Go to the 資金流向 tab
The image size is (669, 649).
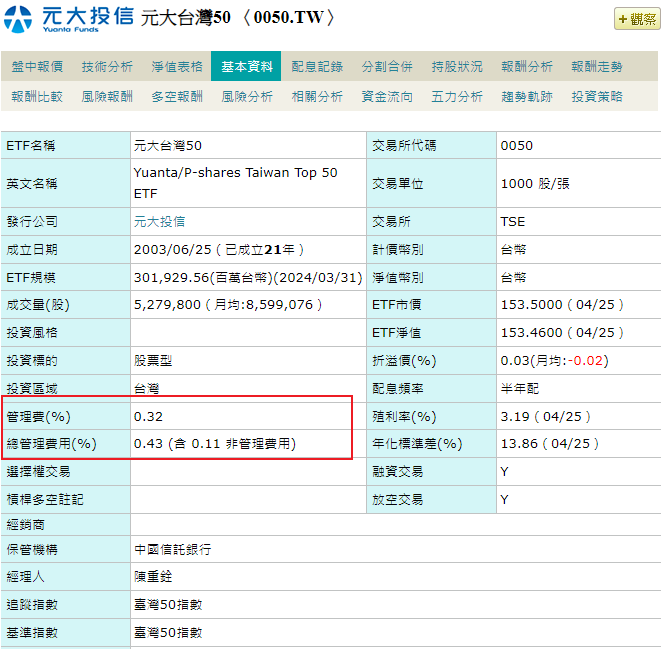[387, 96]
